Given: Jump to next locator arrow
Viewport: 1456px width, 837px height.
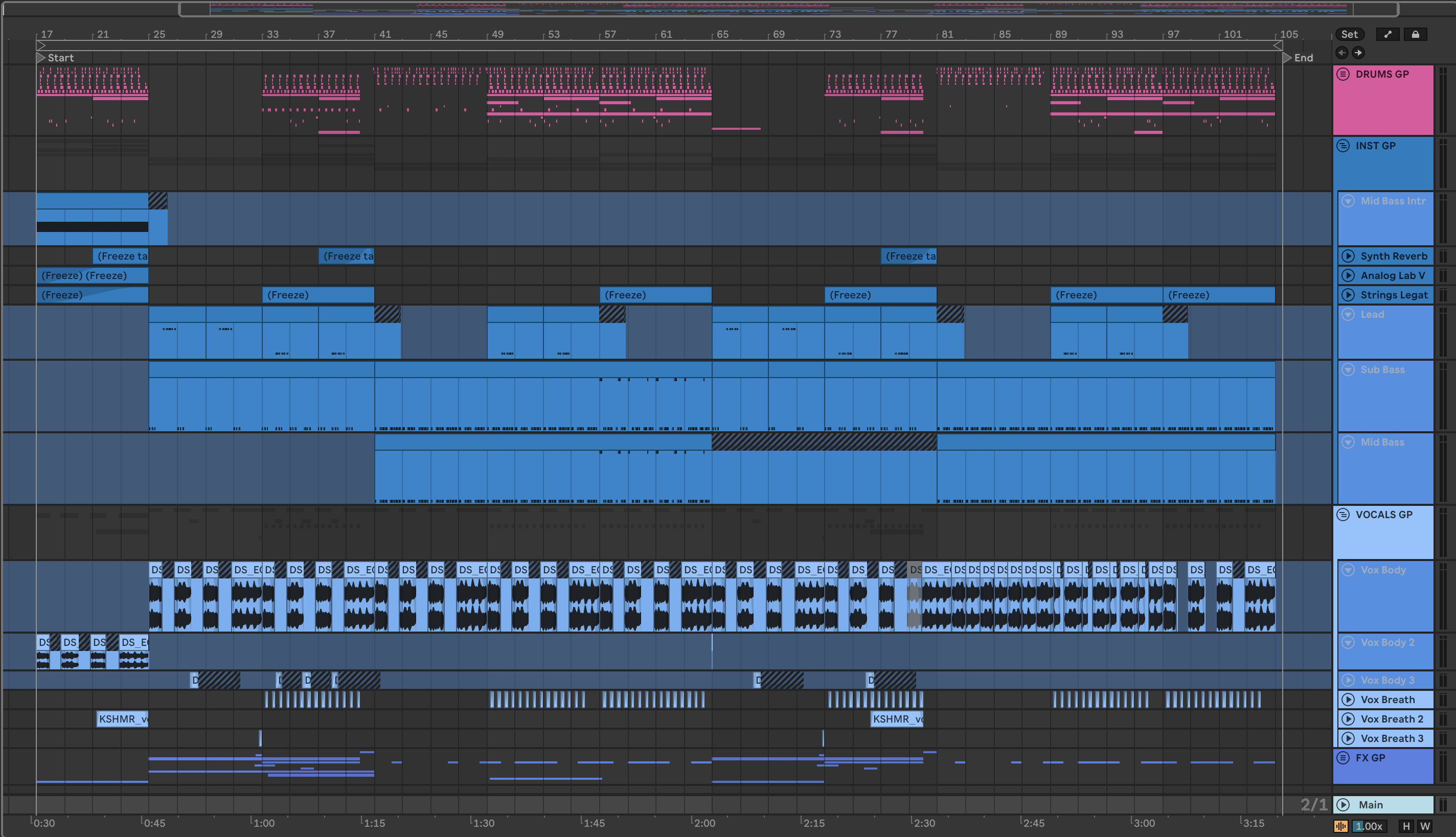Looking at the screenshot, I should tap(1358, 53).
